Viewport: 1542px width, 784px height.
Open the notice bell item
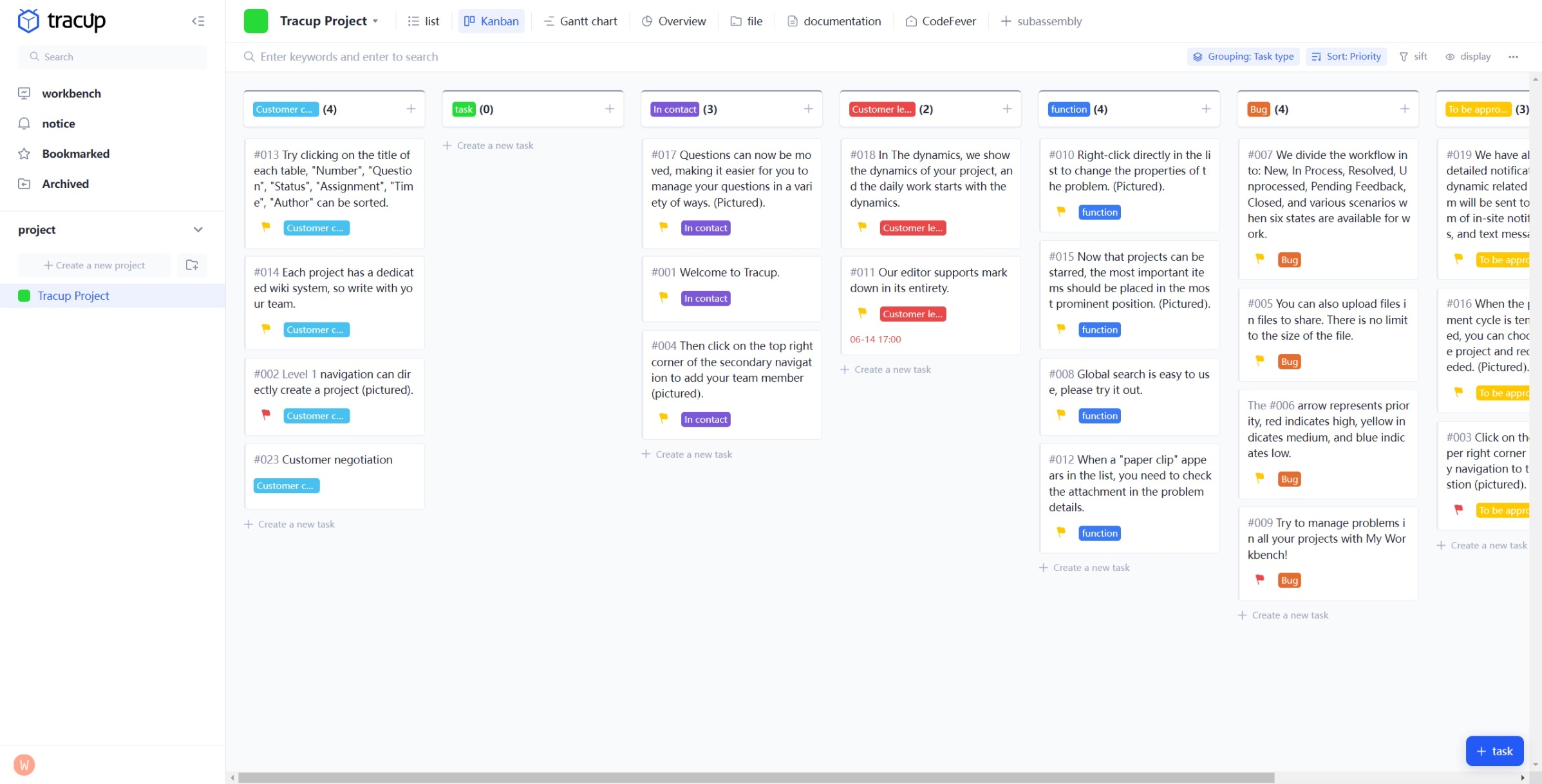58,124
